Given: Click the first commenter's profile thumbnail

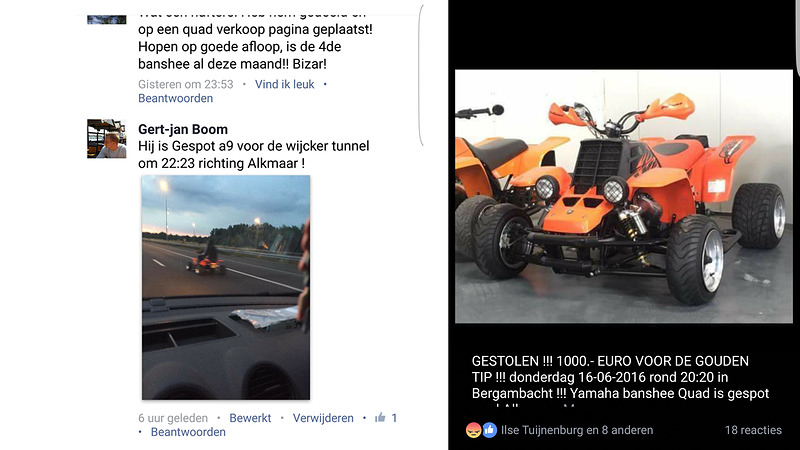Looking at the screenshot, I should point(107,20).
